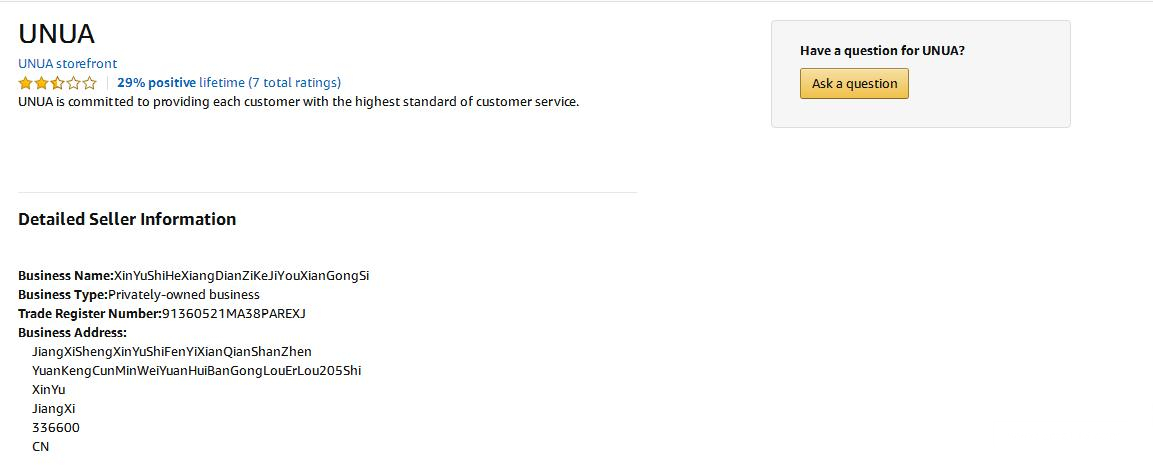Click the trade register number 91360521MA38PAREXJ
Screen dimensions: 1153x468
234,313
